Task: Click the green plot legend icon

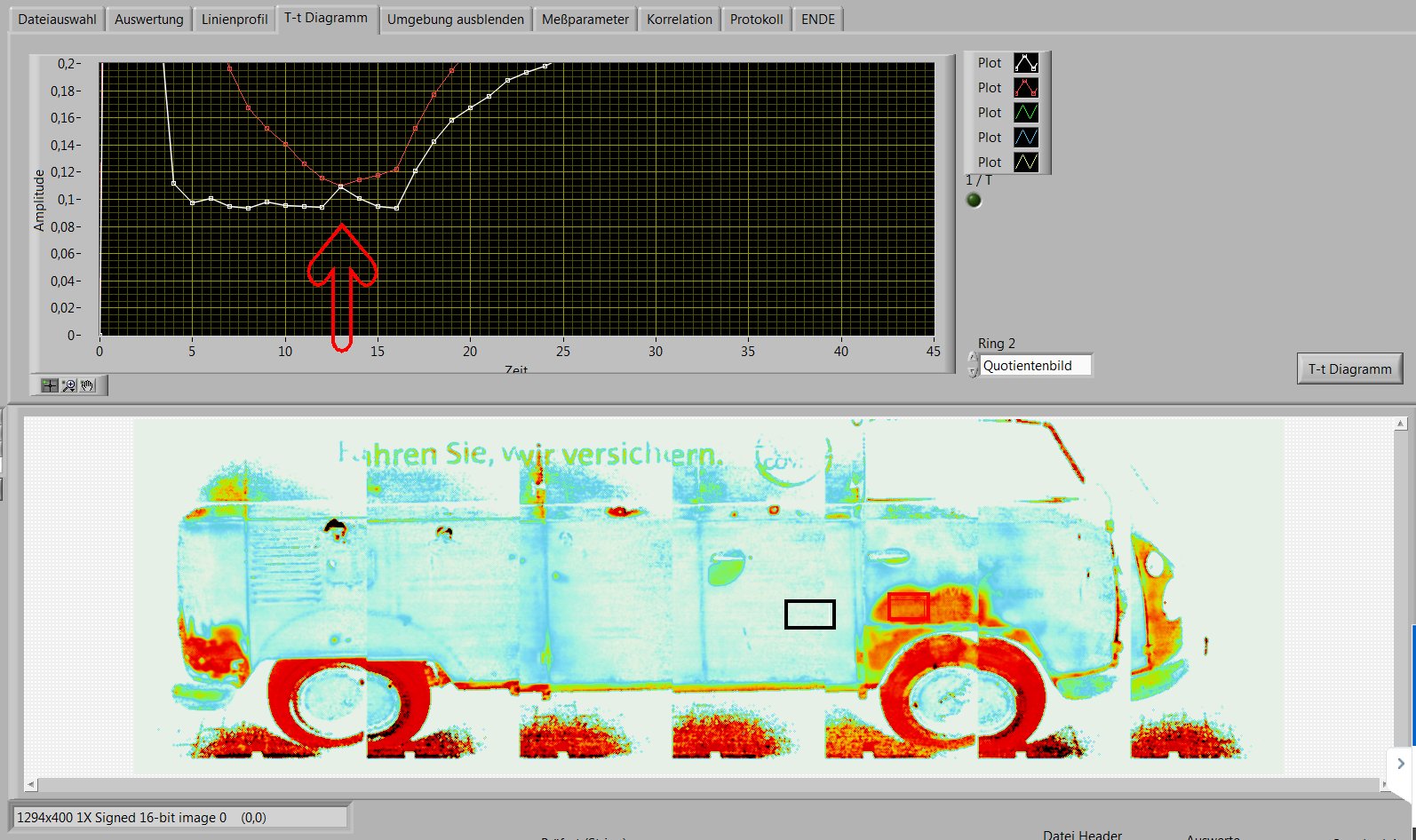Action: pyautogui.click(x=1026, y=113)
